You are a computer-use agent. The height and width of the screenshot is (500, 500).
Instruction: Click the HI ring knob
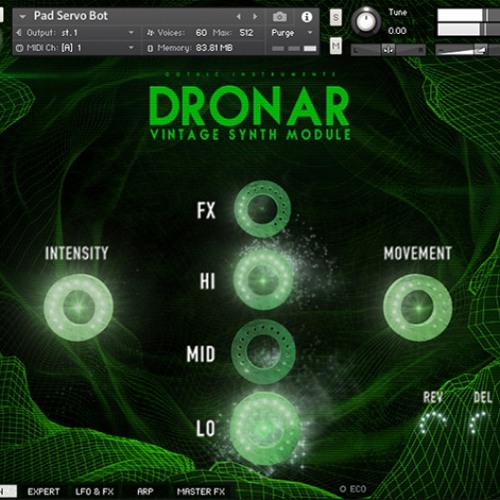pos(263,280)
